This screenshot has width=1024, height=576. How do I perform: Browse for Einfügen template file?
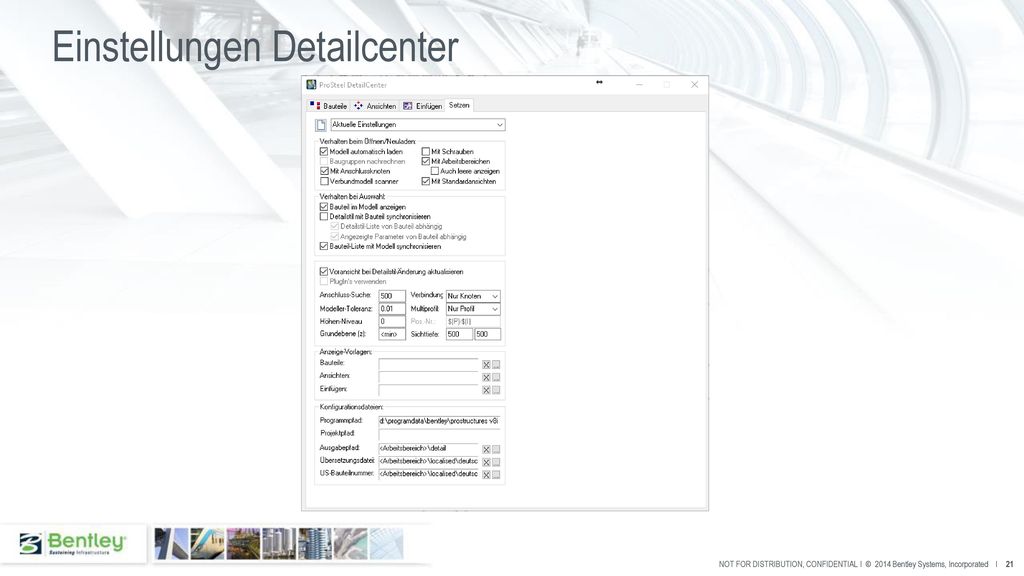[496, 390]
